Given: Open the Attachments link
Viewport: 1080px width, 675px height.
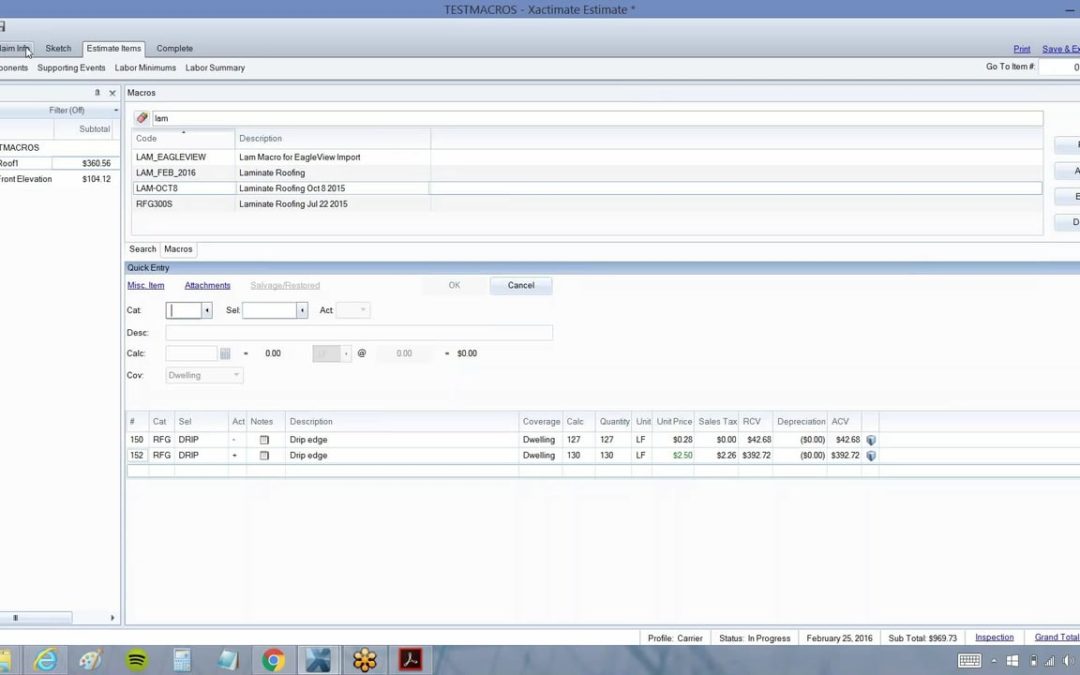Looking at the screenshot, I should click(207, 285).
